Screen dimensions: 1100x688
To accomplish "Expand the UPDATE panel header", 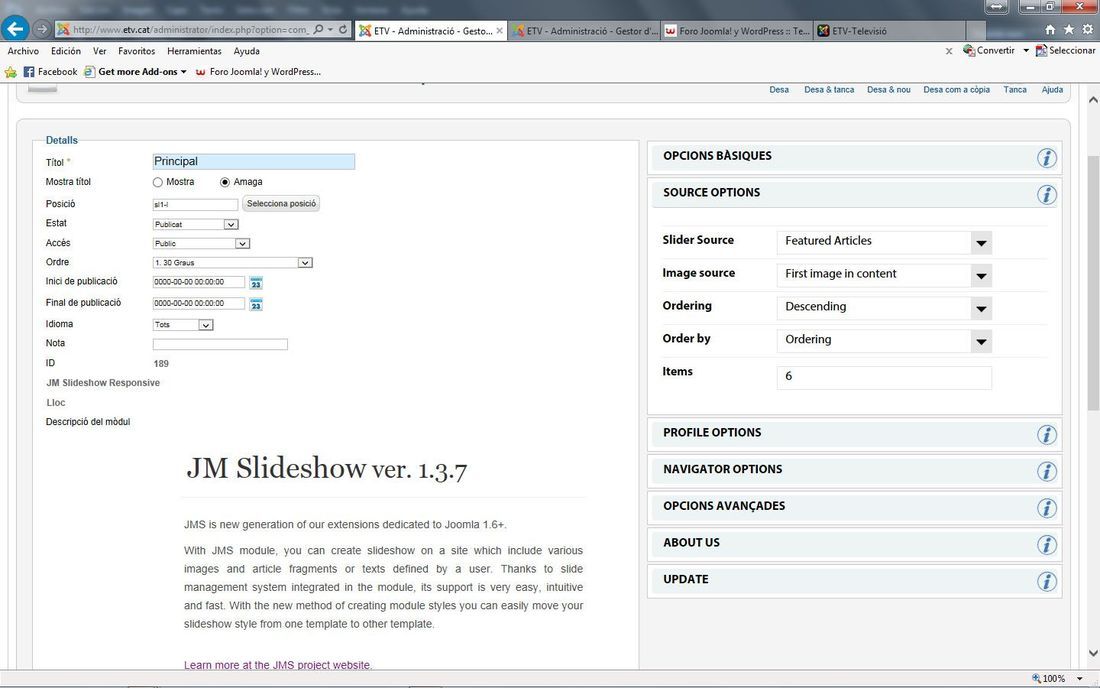I will 854,581.
